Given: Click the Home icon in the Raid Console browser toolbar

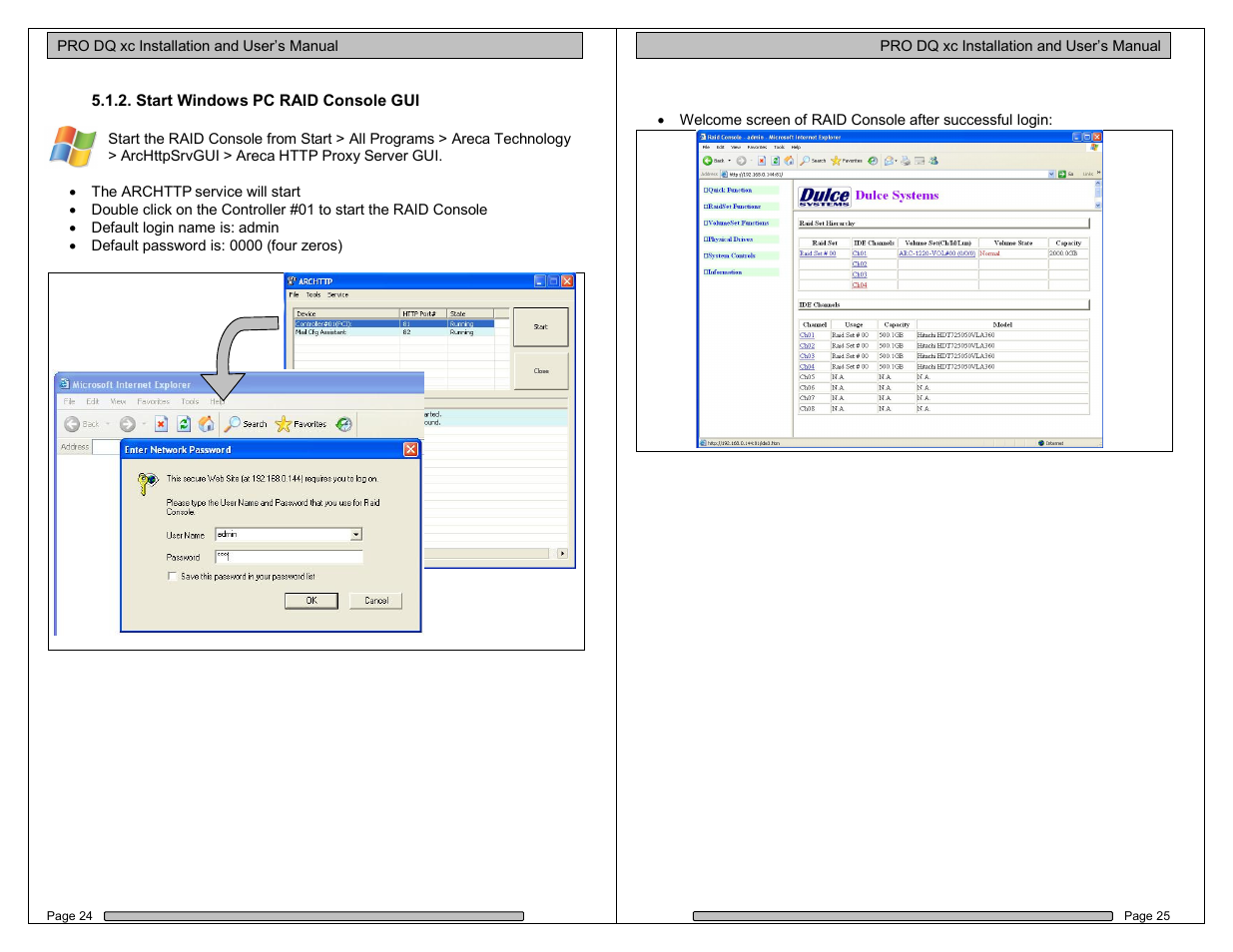Looking at the screenshot, I should [789, 161].
